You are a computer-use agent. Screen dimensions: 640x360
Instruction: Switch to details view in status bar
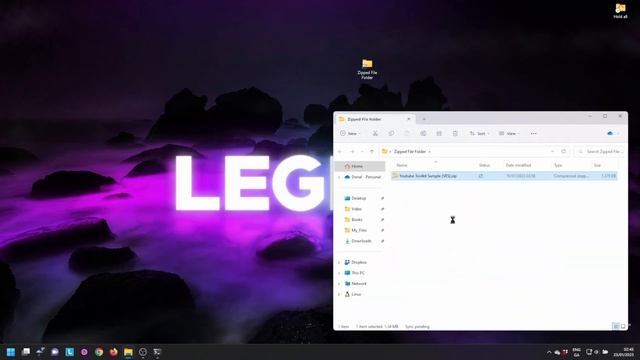click(x=616, y=326)
